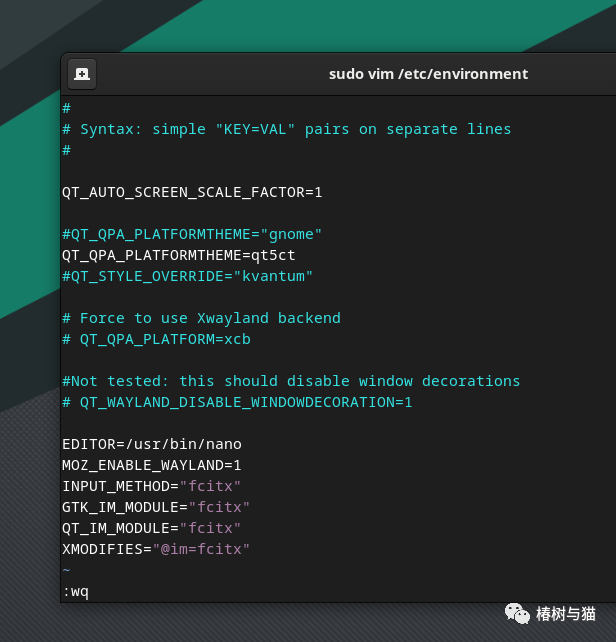Screen dimensions: 616x642
Task: Open a new terminal tab with the icon
Action: click(82, 74)
